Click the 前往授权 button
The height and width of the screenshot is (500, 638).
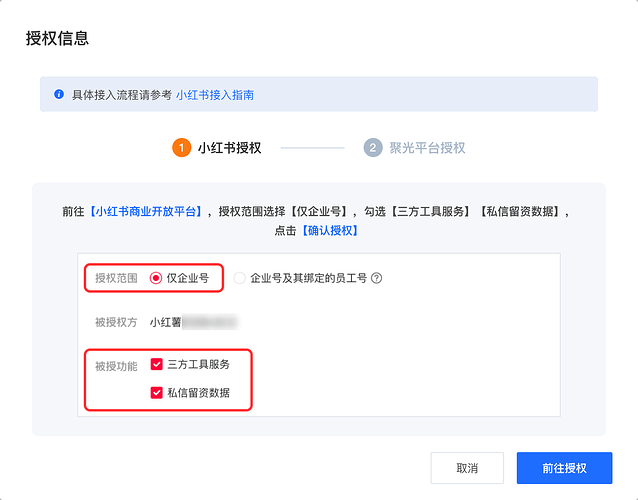[564, 468]
